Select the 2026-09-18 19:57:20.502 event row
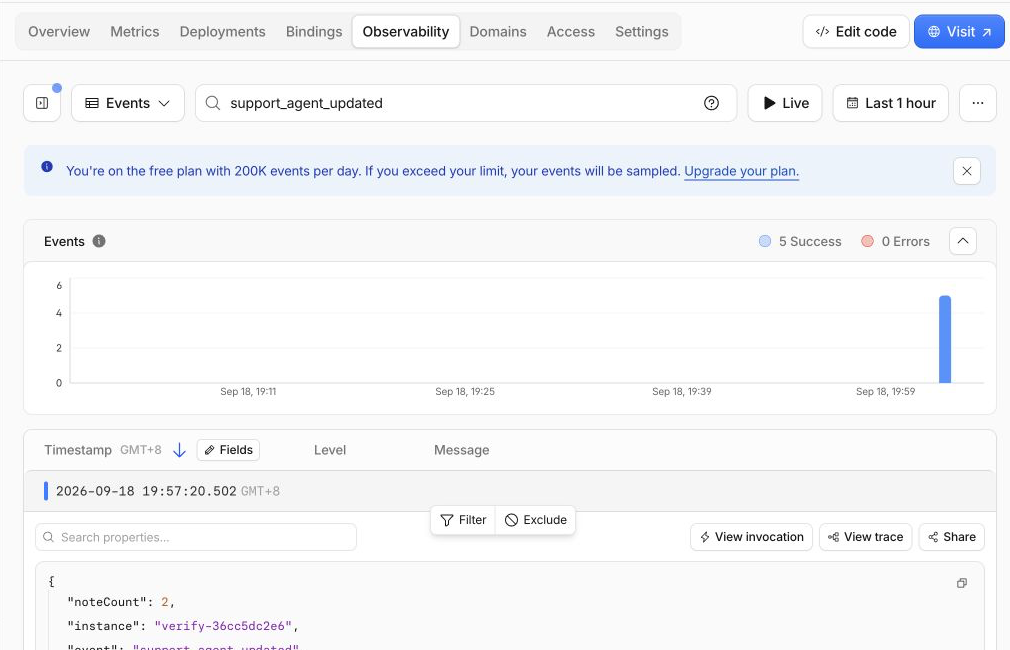The height and width of the screenshot is (650, 1010). click(510, 491)
